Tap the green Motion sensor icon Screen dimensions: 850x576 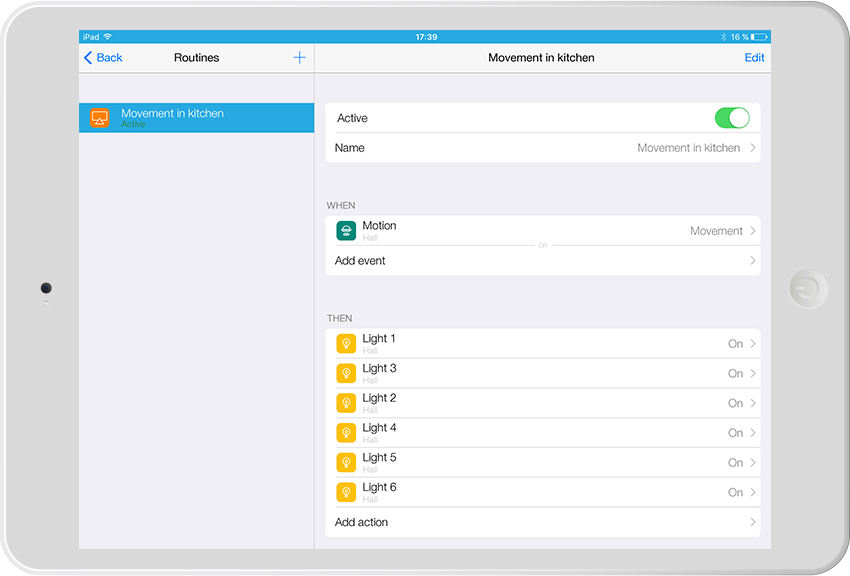[x=346, y=231]
